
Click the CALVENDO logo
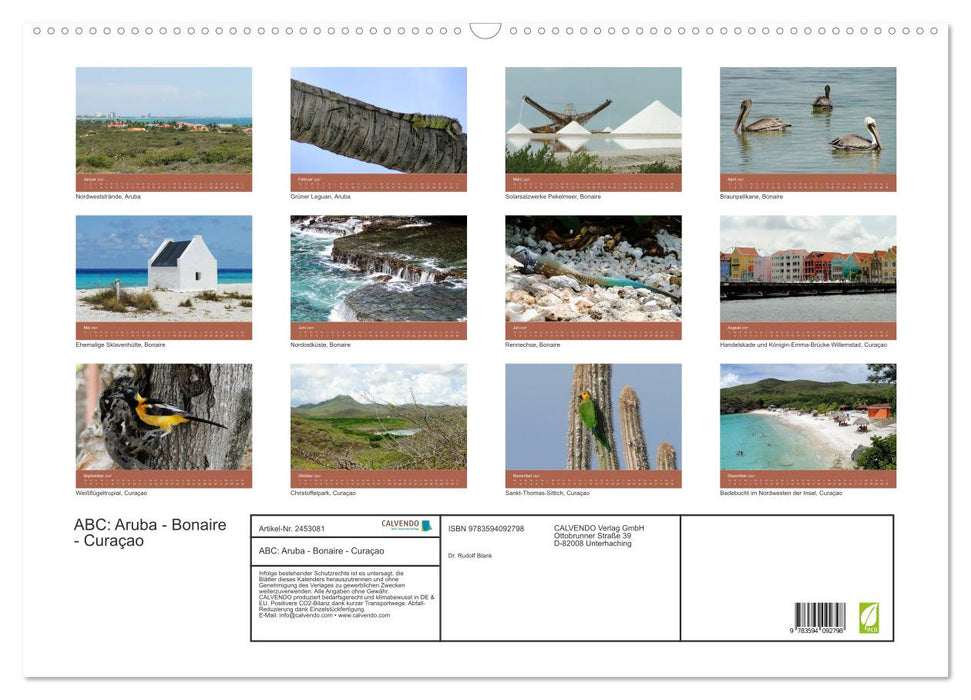pos(406,525)
